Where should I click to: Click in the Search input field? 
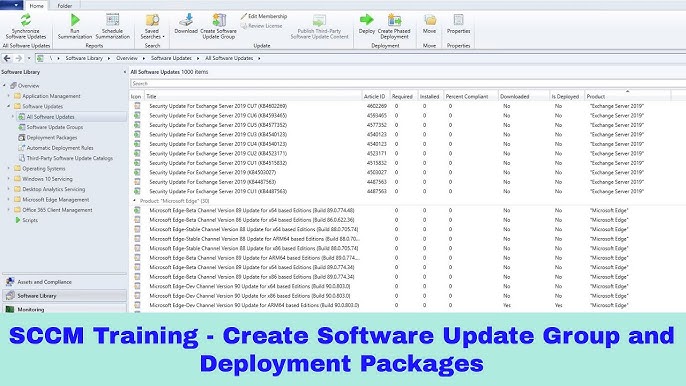(x=408, y=83)
